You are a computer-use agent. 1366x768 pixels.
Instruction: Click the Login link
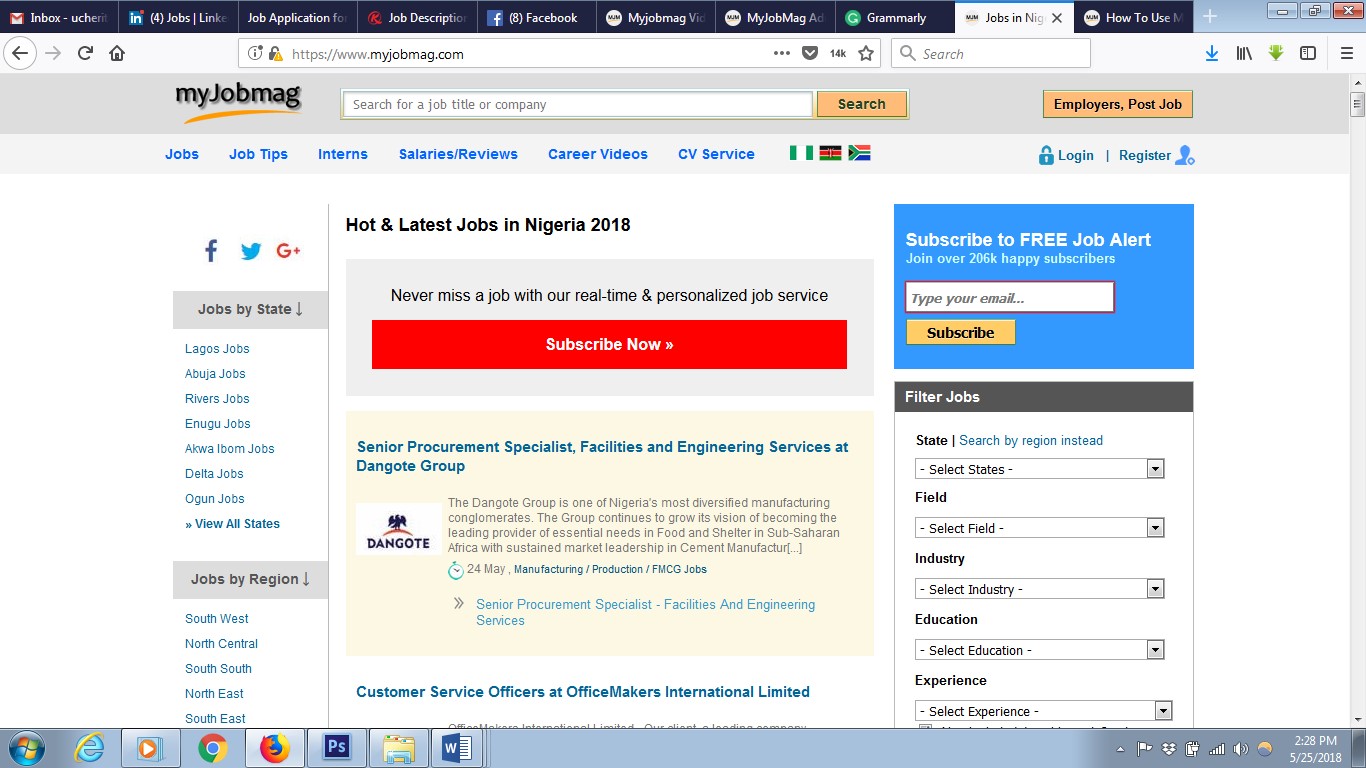point(1075,155)
